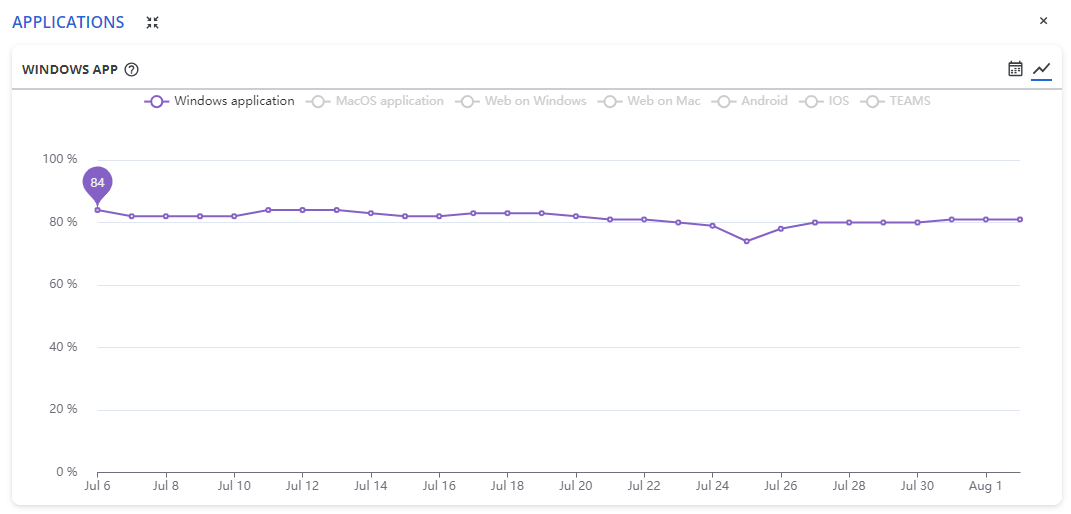Click the Jul 25 lowest data point
Image resolution: width=1071 pixels, height=514 pixels.
point(747,241)
